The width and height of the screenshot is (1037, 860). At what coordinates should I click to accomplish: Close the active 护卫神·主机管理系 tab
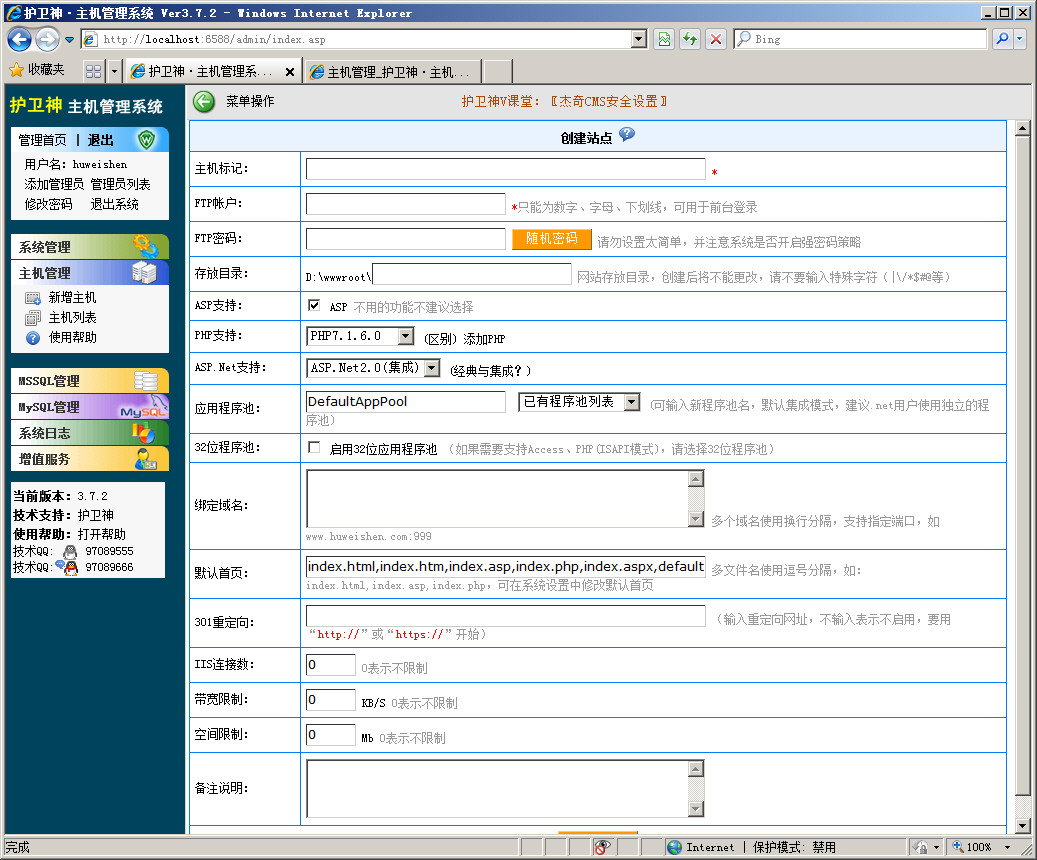[x=290, y=71]
